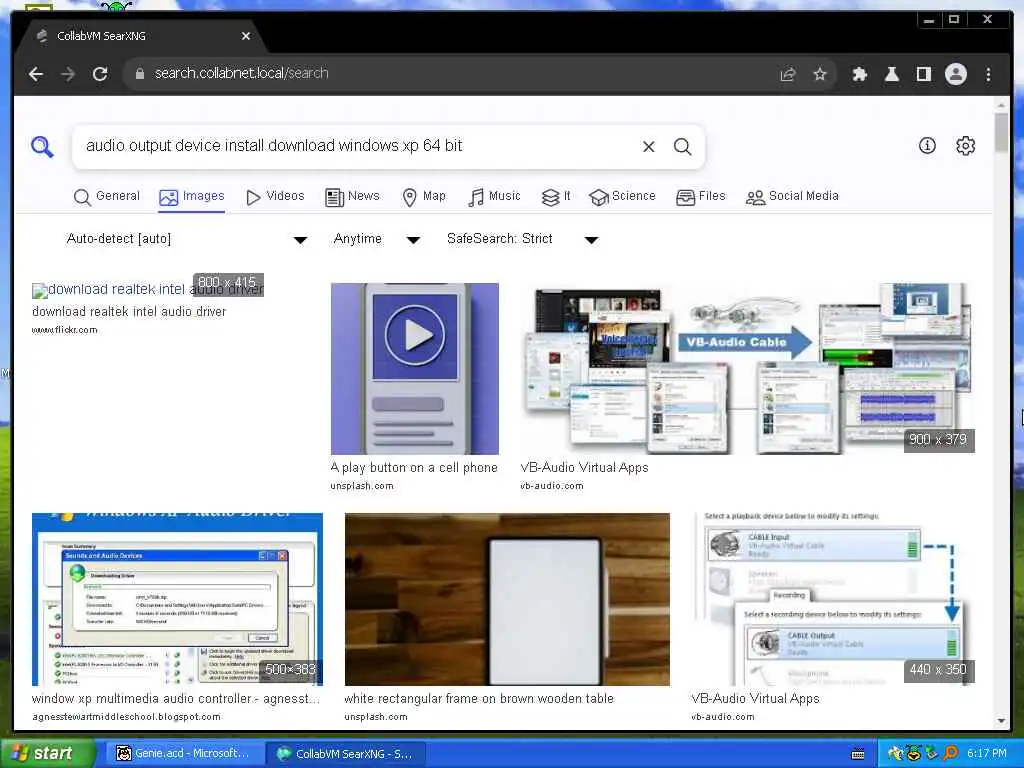
Task: Open Chrome Labs flask icon
Action: click(891, 74)
